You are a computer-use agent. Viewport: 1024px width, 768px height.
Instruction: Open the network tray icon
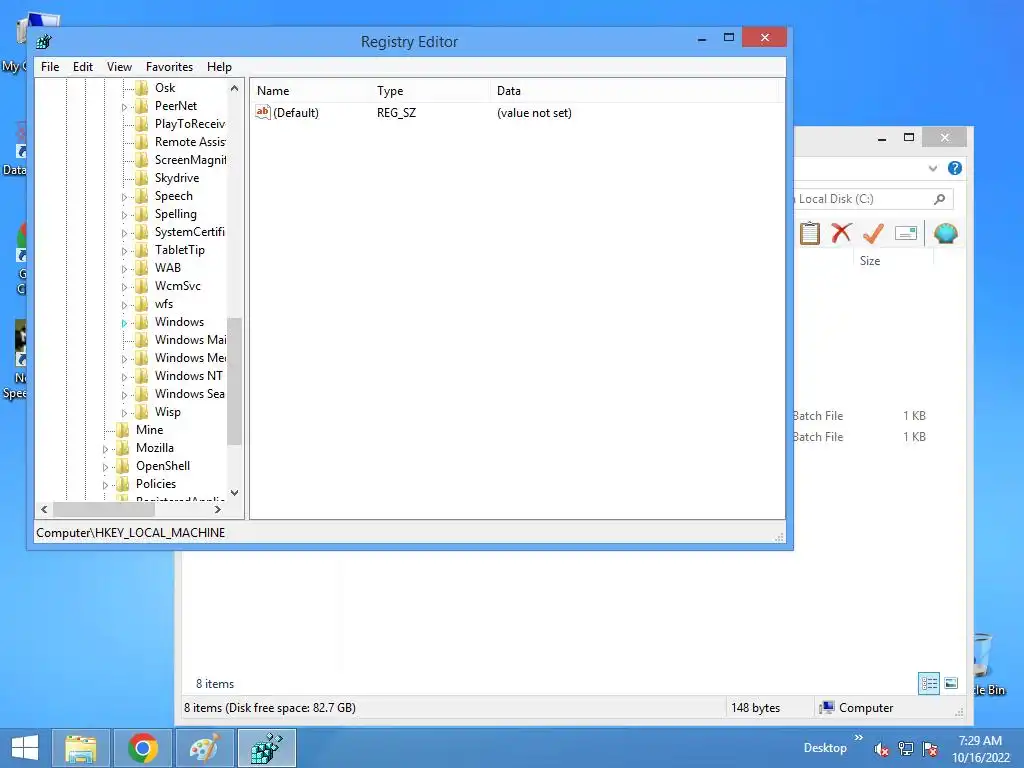pyautogui.click(x=906, y=749)
